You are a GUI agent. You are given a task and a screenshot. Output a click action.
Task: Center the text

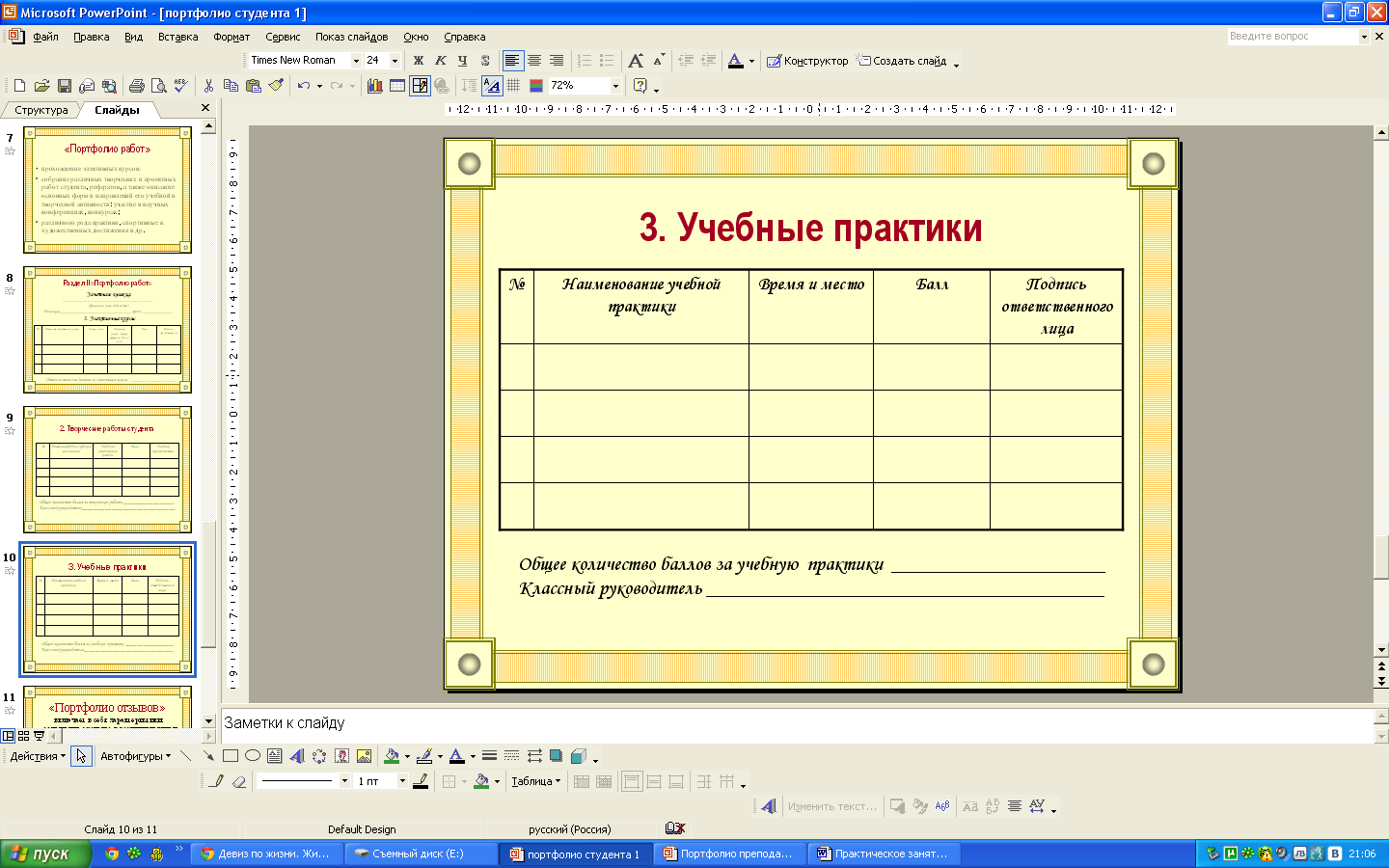pos(534,61)
